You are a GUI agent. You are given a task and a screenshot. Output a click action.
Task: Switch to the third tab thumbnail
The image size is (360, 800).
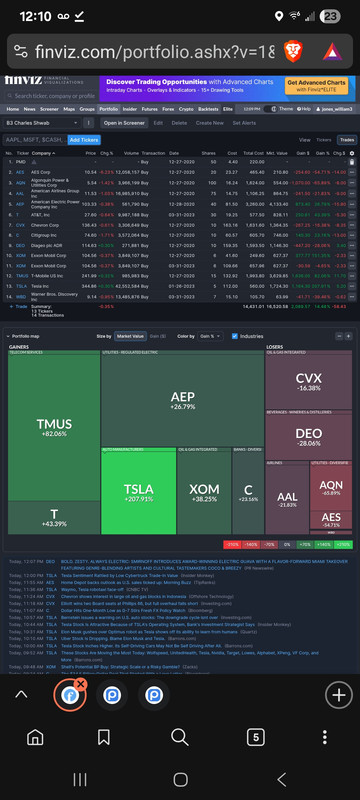click(153, 695)
